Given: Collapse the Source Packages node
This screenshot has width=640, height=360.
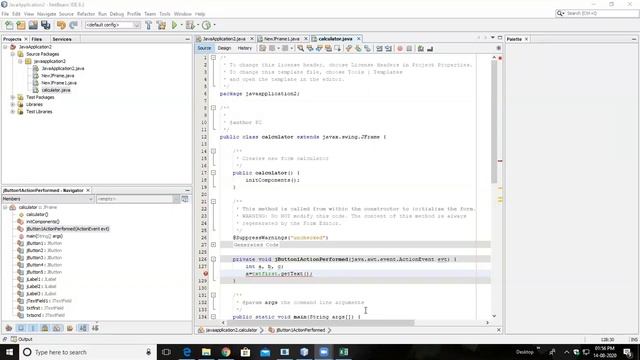Looking at the screenshot, I should [x=13, y=54].
